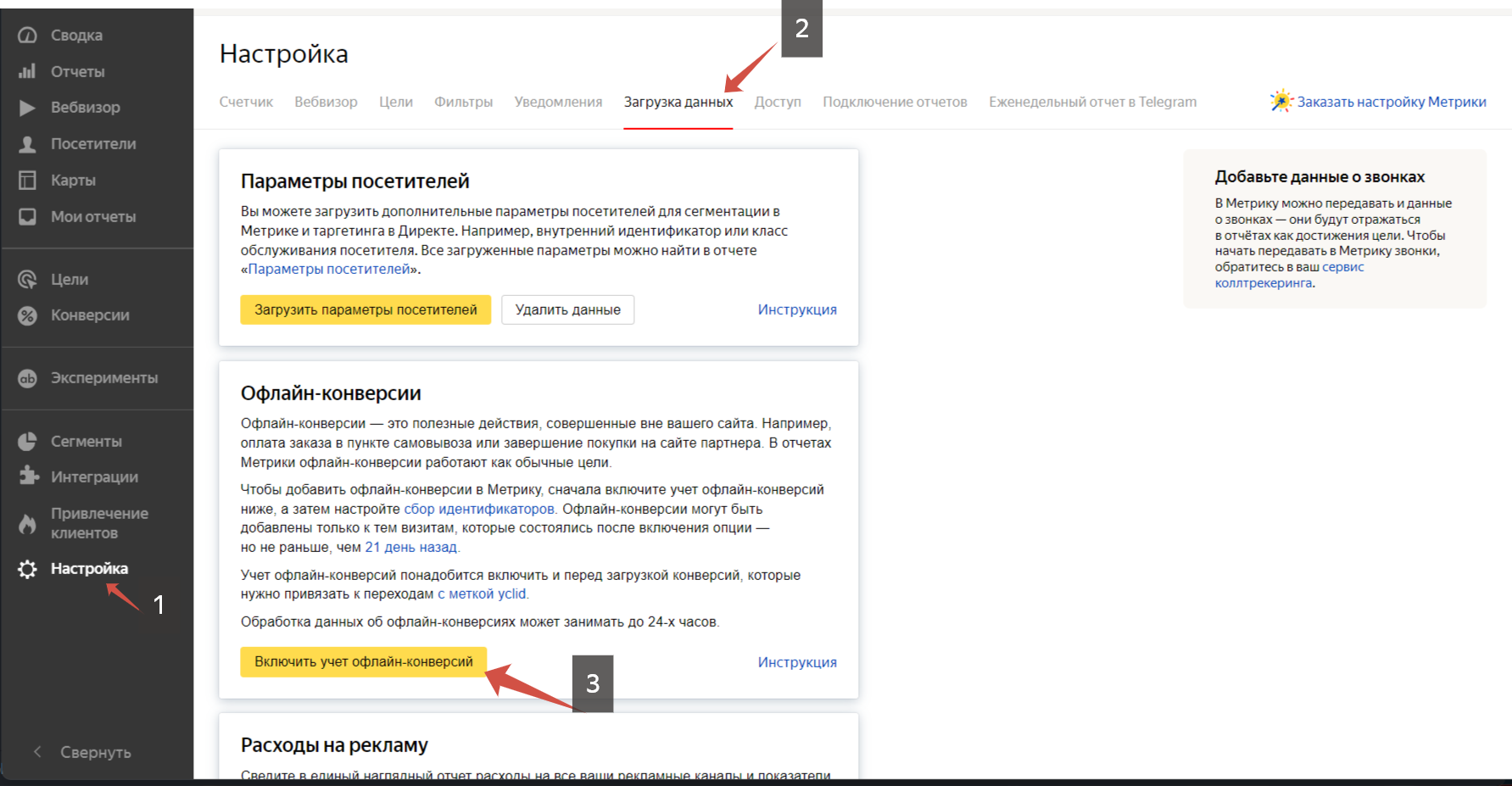Click the Вебвизор play icon
The width and height of the screenshot is (1512, 786).
(27, 108)
